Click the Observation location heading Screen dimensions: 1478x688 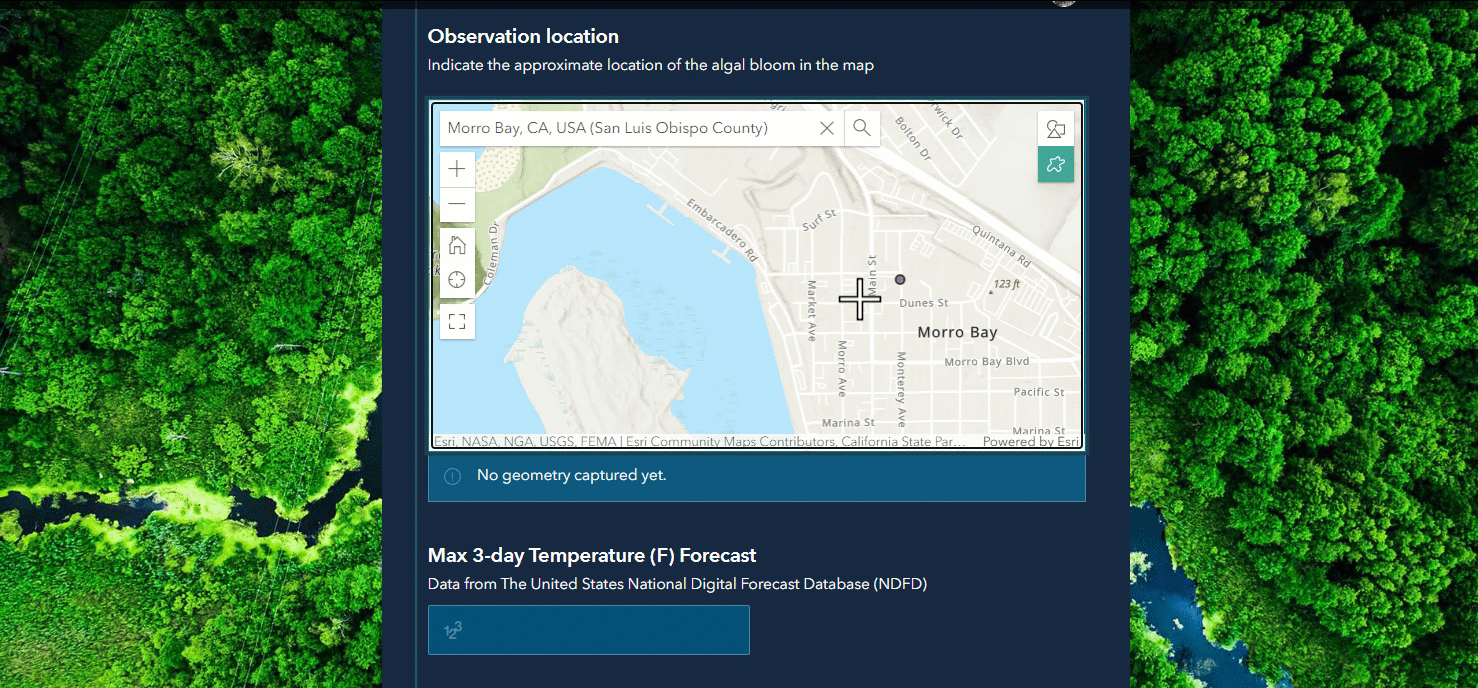(523, 36)
